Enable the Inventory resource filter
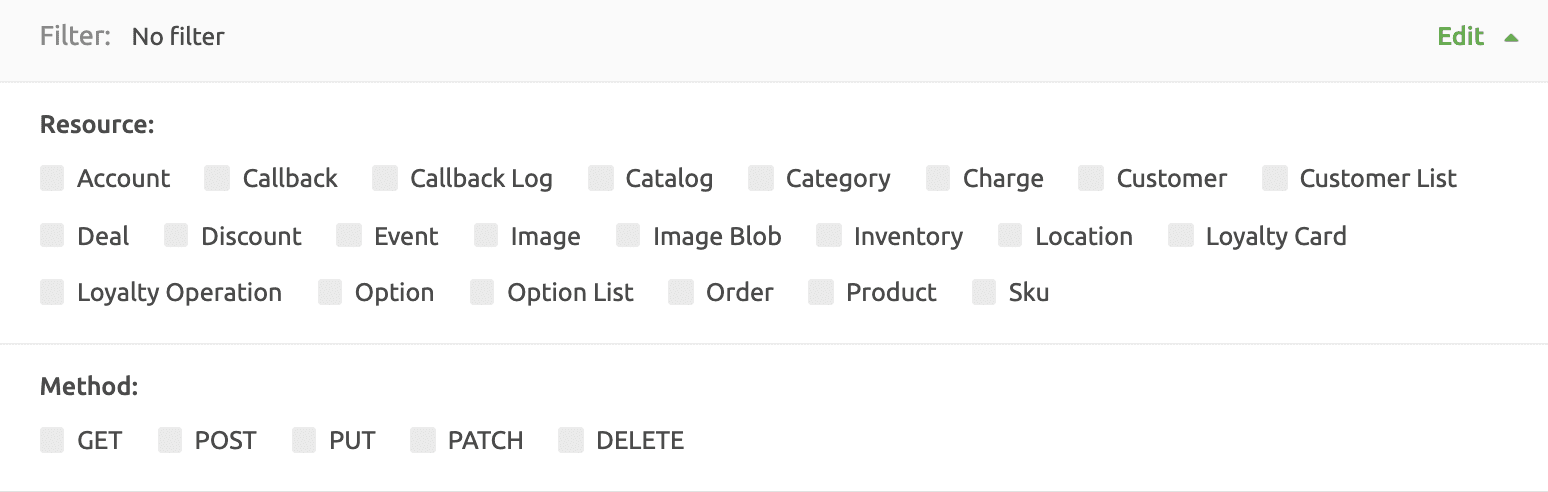The image size is (1548, 492). coord(829,236)
